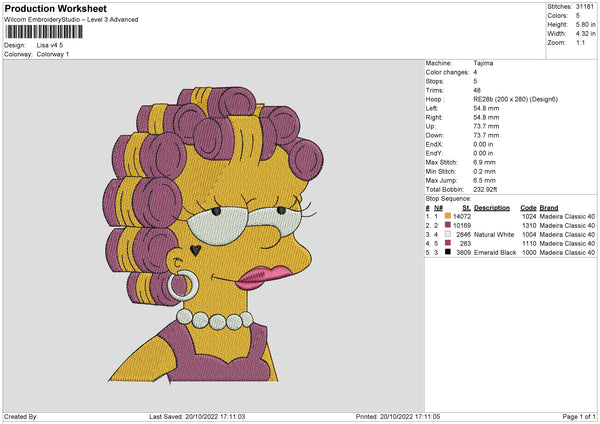This screenshot has width=600, height=424.
Task: Click the stitches count 31181
Action: point(585,7)
